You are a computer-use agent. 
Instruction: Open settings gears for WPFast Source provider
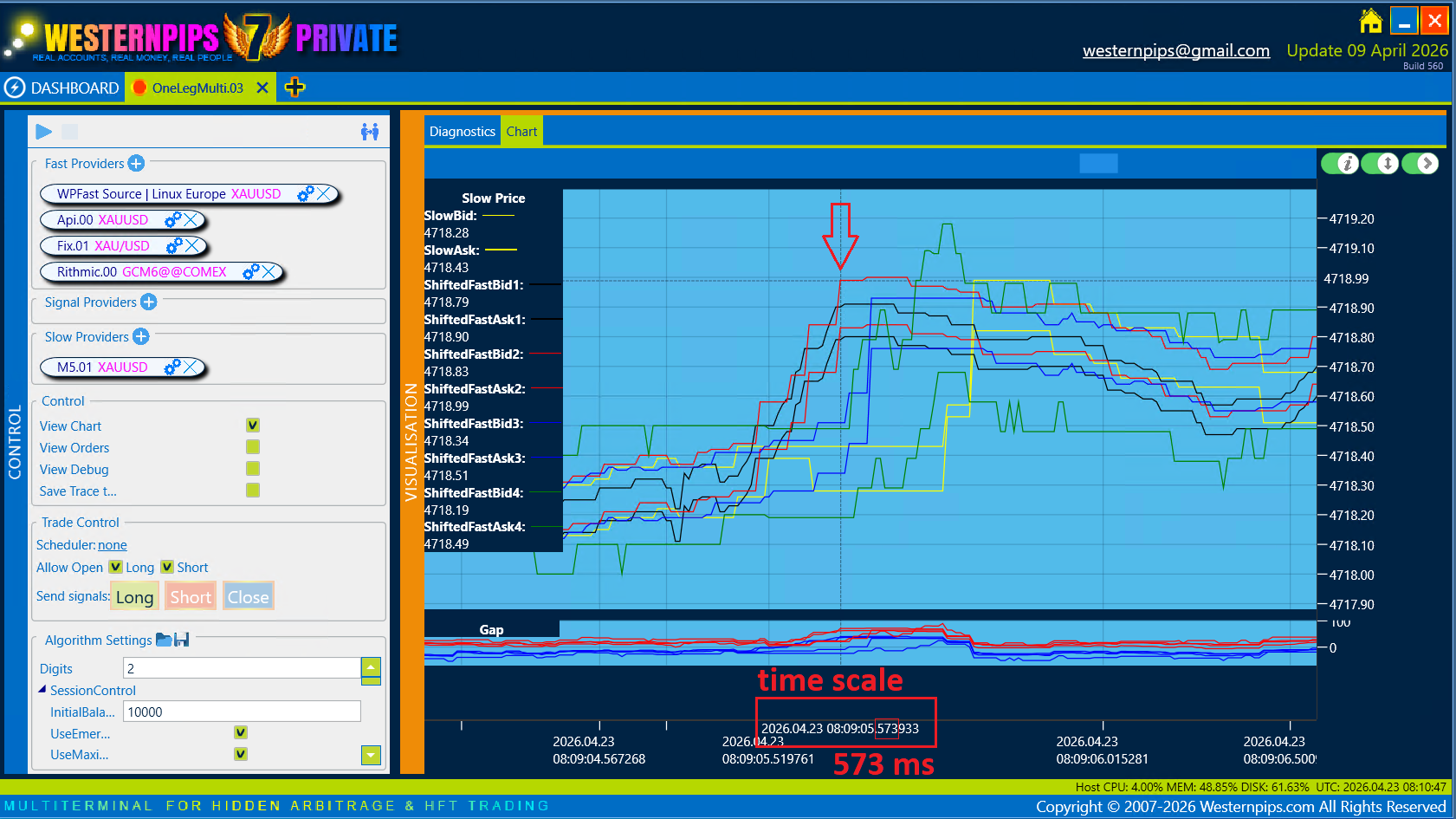[x=305, y=194]
